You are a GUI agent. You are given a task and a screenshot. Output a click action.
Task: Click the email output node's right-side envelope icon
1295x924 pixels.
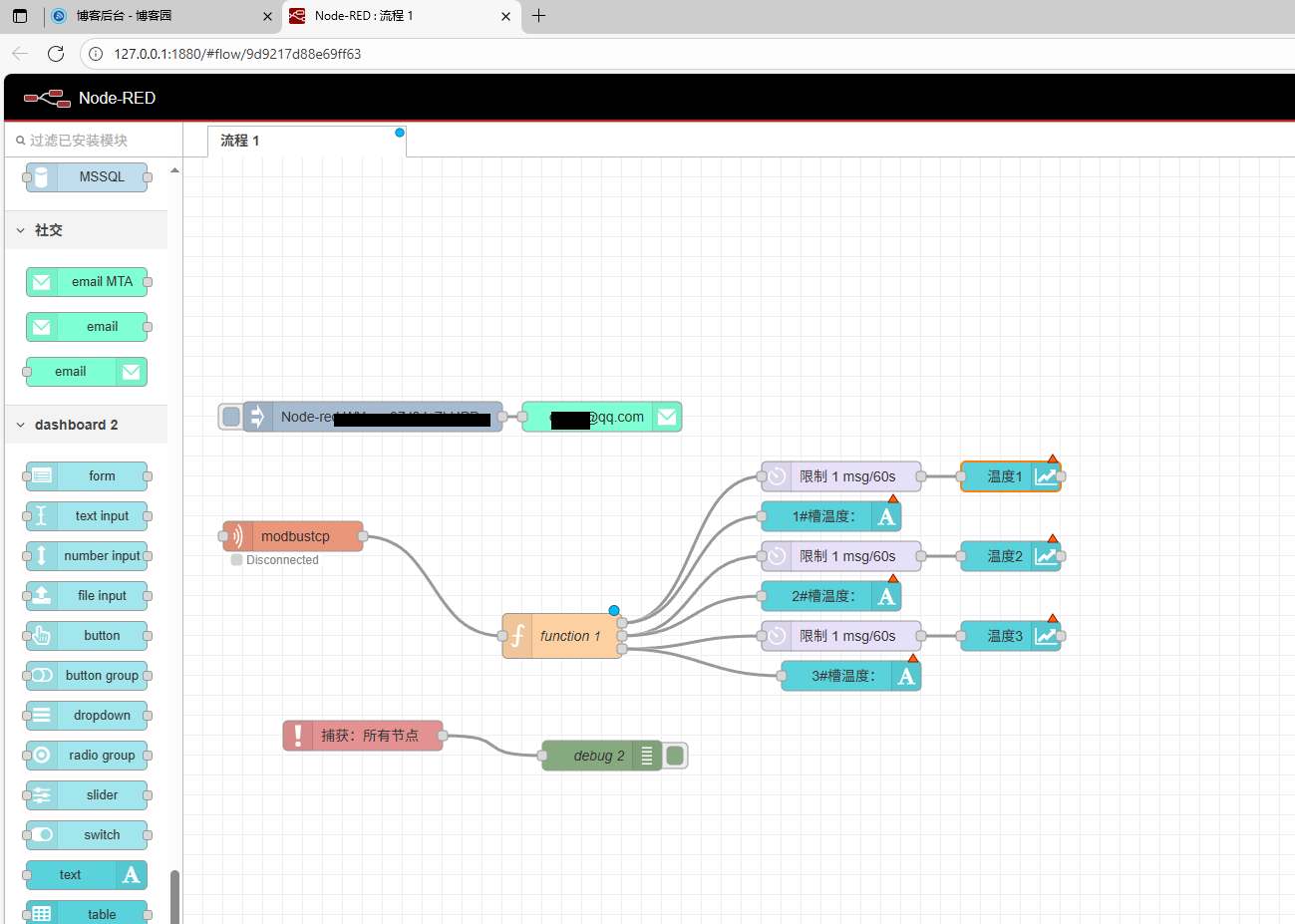131,372
